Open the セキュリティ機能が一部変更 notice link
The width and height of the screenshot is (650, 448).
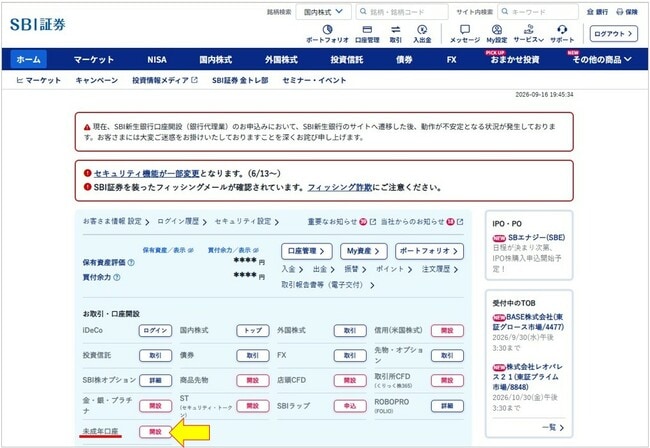[147, 173]
